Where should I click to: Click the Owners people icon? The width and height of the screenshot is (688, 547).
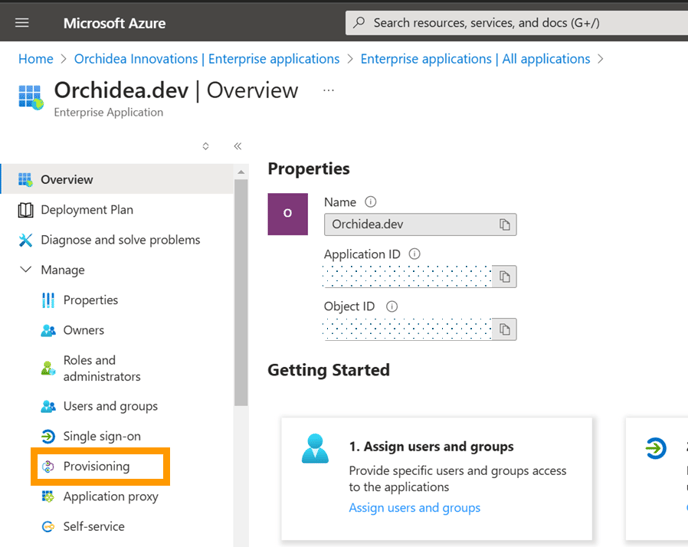click(48, 330)
